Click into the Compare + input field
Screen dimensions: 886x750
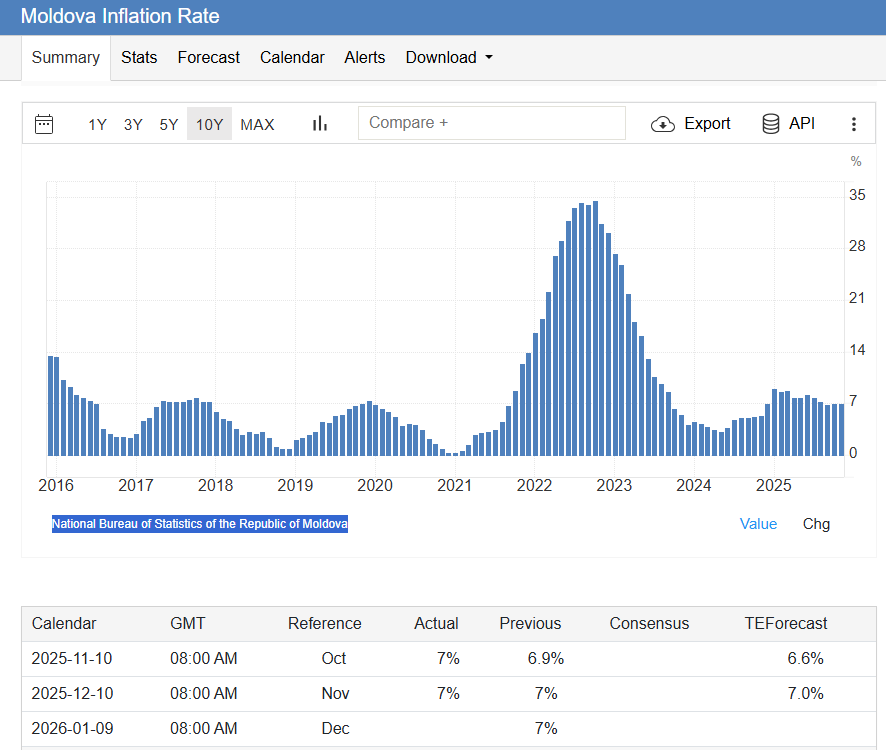point(492,123)
